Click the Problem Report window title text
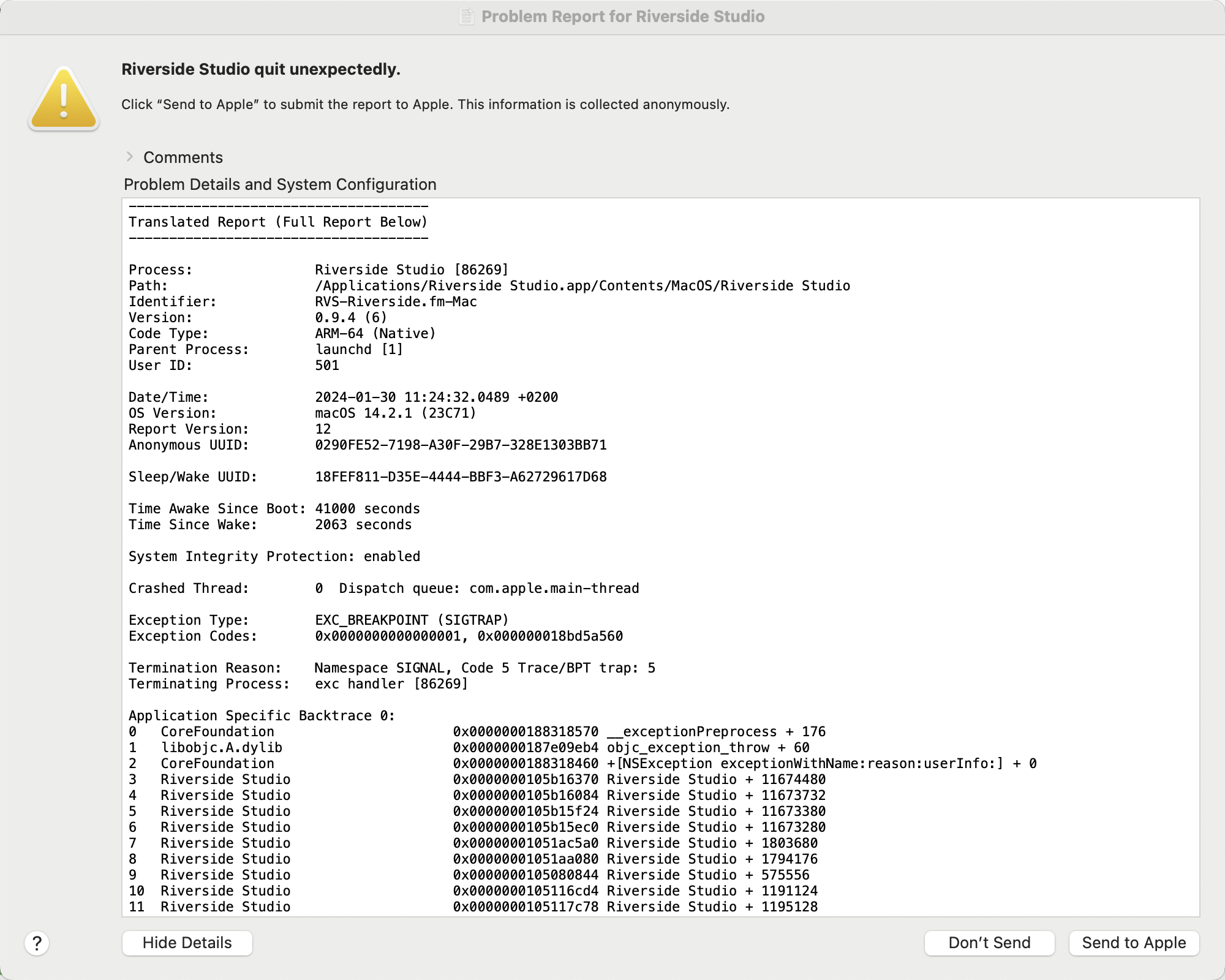This screenshot has height=980, width=1225. [x=622, y=16]
